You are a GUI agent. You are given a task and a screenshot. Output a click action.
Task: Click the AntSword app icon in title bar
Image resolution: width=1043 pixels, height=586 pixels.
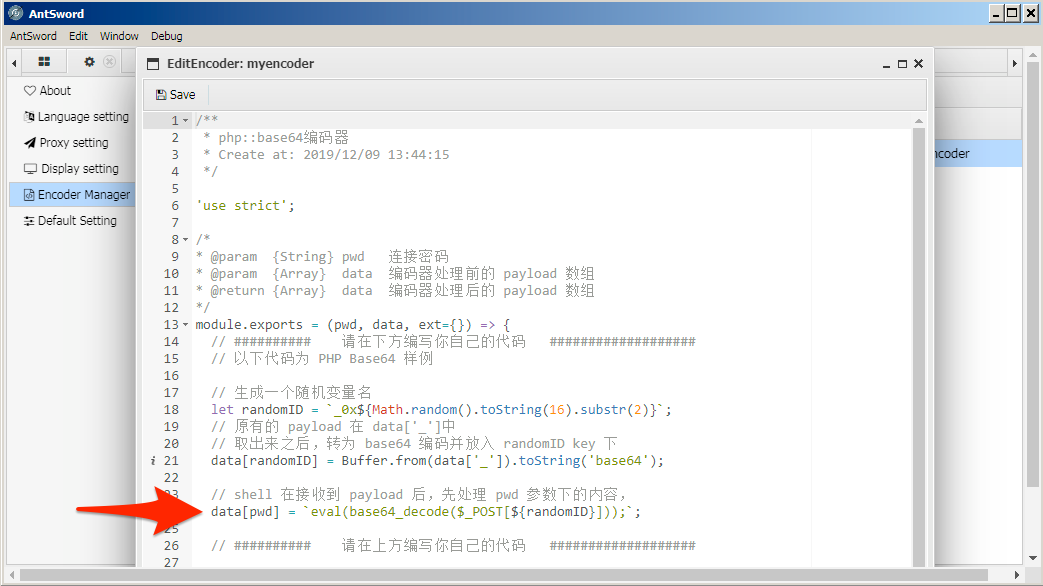(16, 13)
